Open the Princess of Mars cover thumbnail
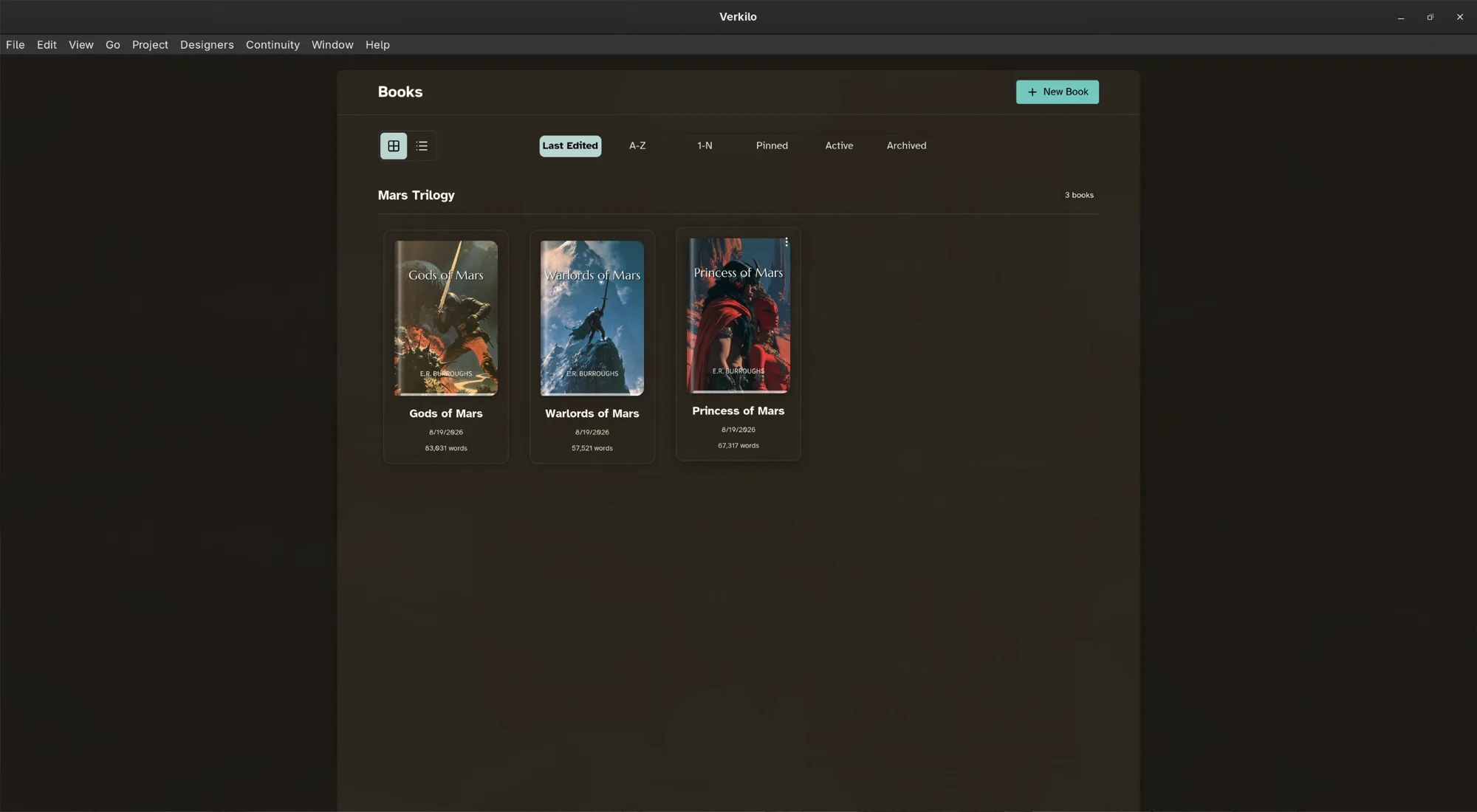The width and height of the screenshot is (1477, 812). tap(738, 315)
